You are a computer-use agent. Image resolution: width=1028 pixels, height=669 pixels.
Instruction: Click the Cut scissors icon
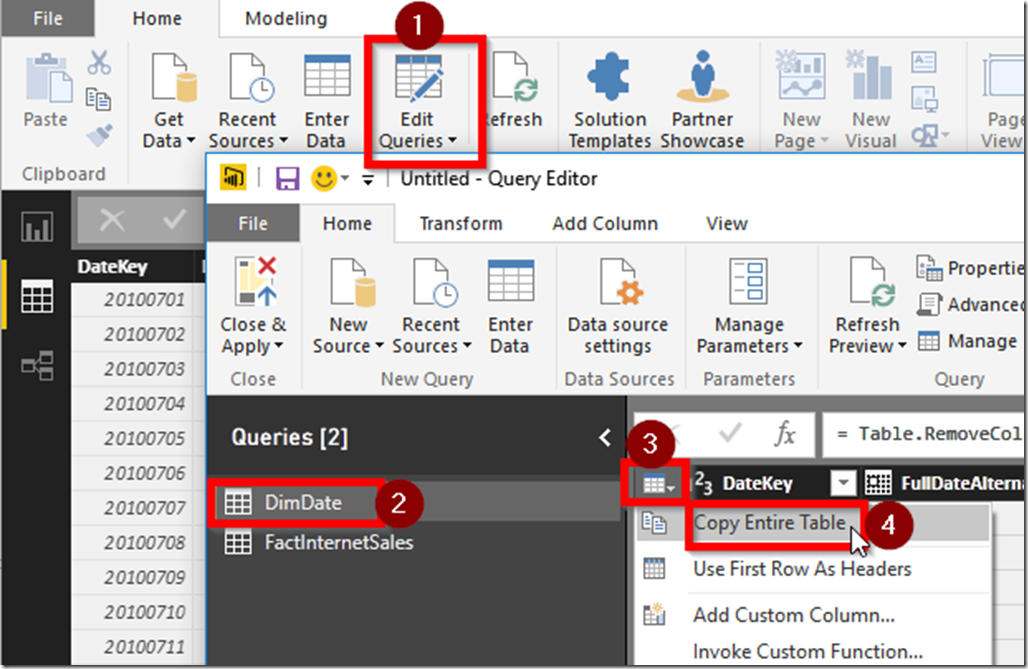coord(99,62)
